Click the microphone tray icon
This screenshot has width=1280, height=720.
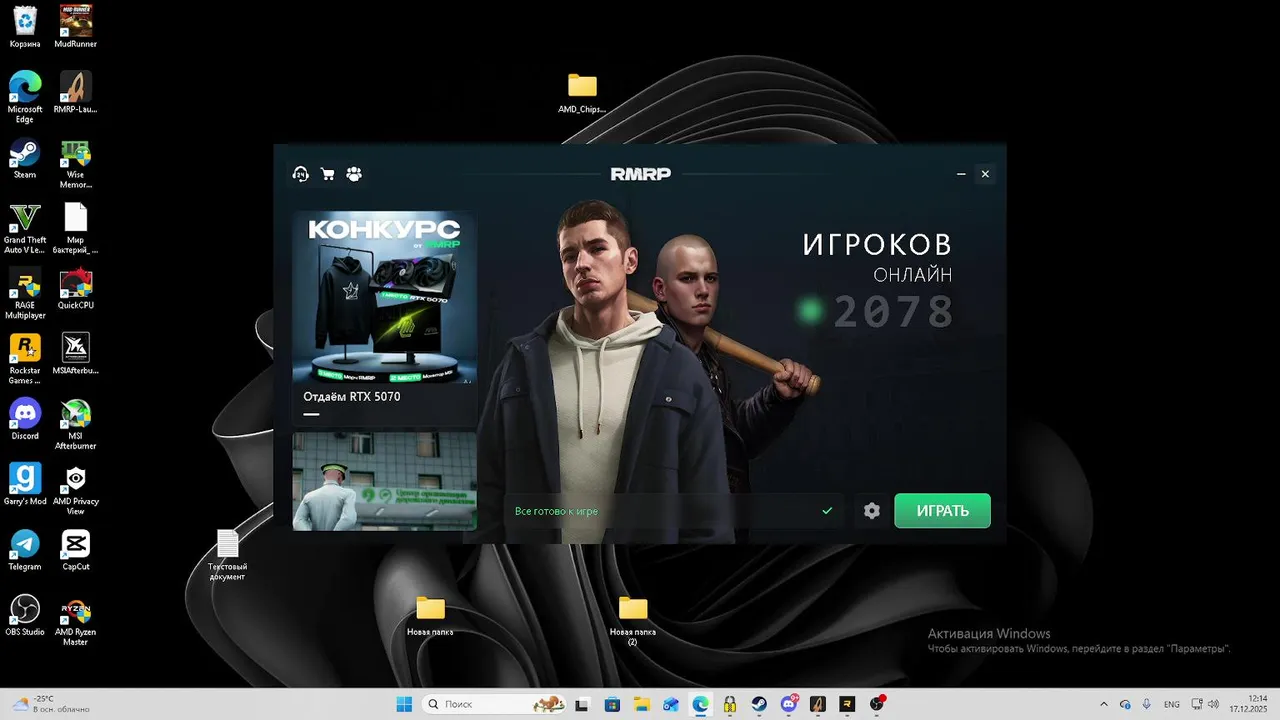[x=1147, y=704]
